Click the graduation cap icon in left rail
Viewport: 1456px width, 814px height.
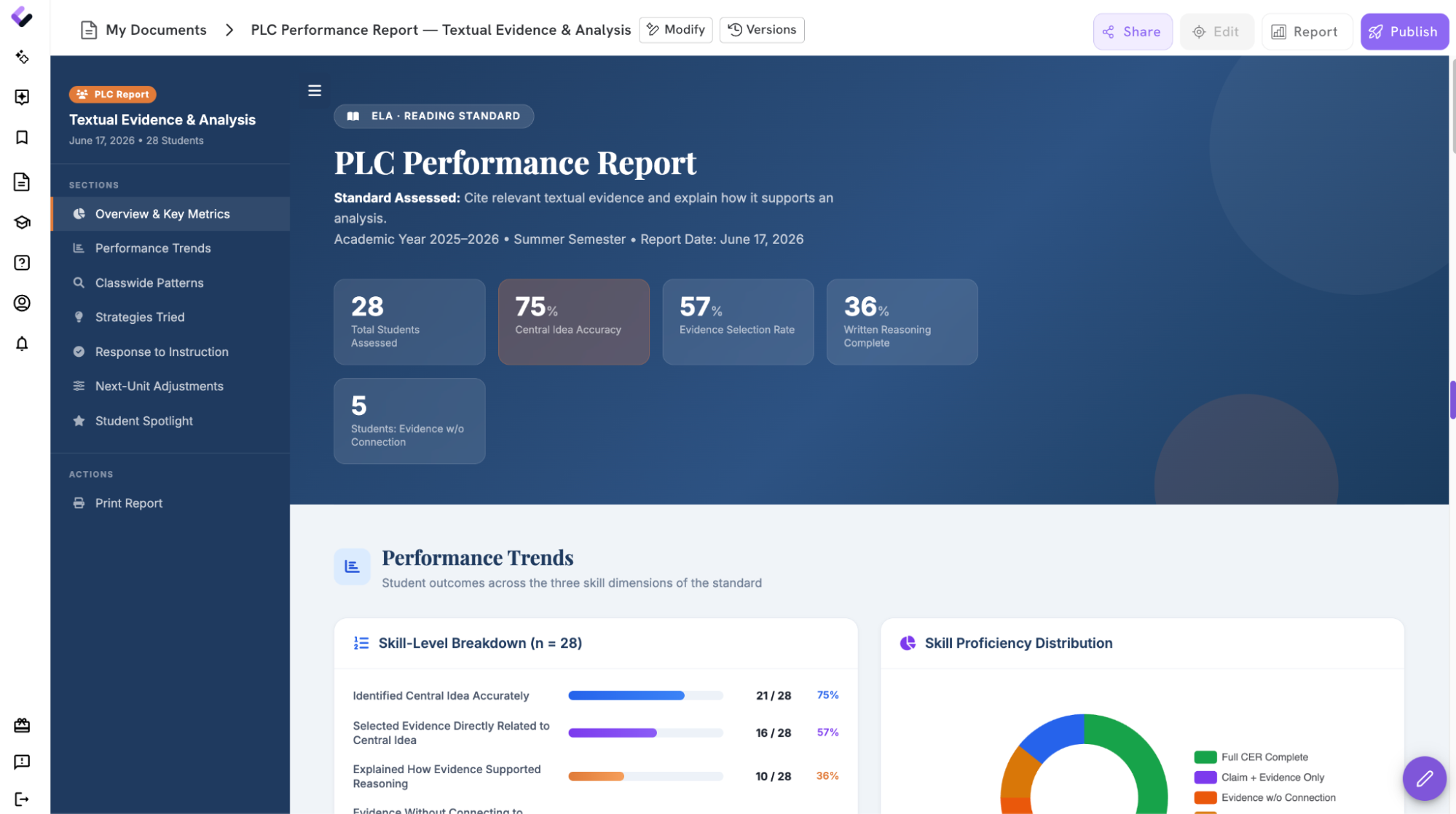[22, 222]
